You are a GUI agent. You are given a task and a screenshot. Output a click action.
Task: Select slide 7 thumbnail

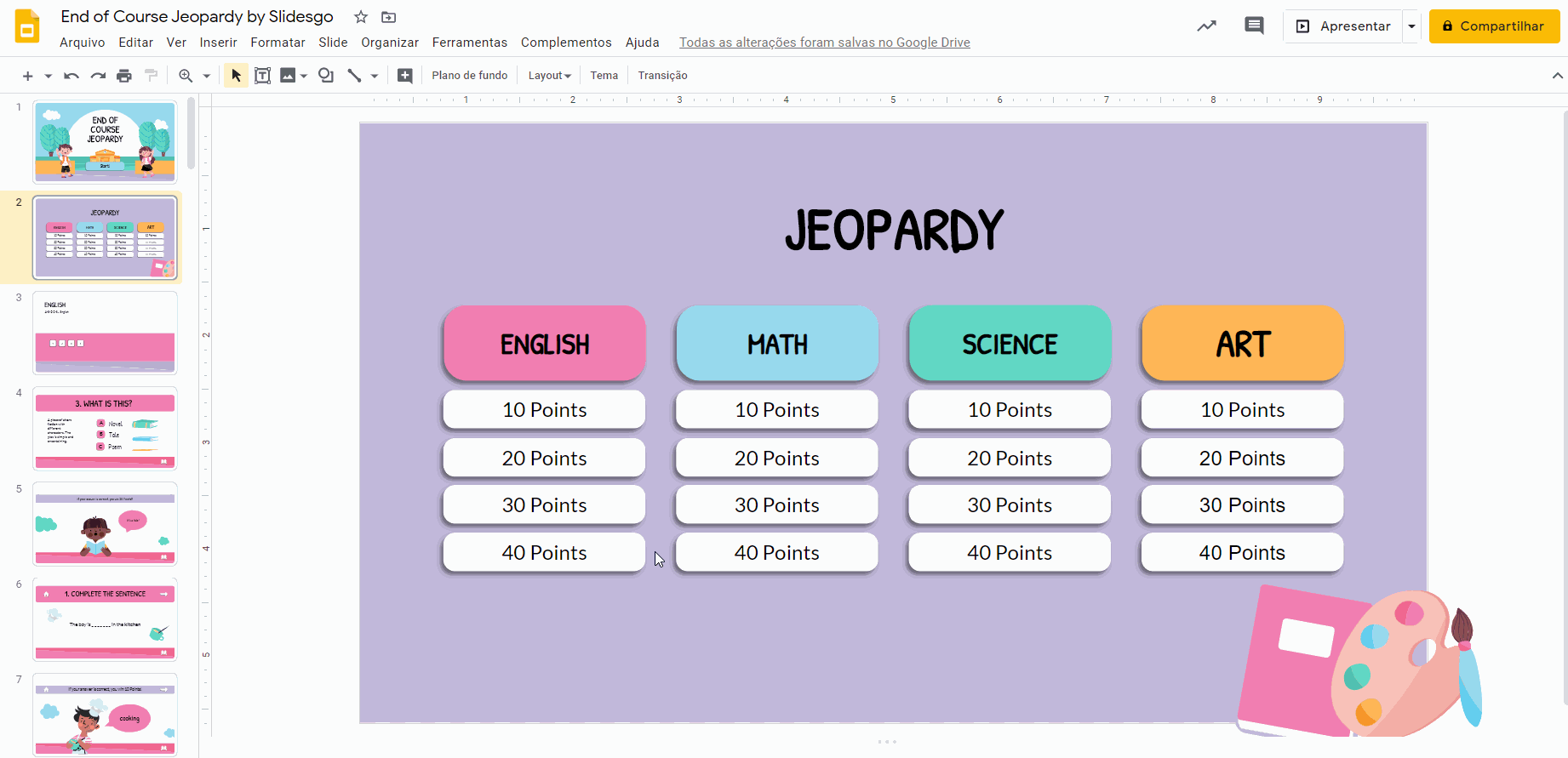(105, 714)
